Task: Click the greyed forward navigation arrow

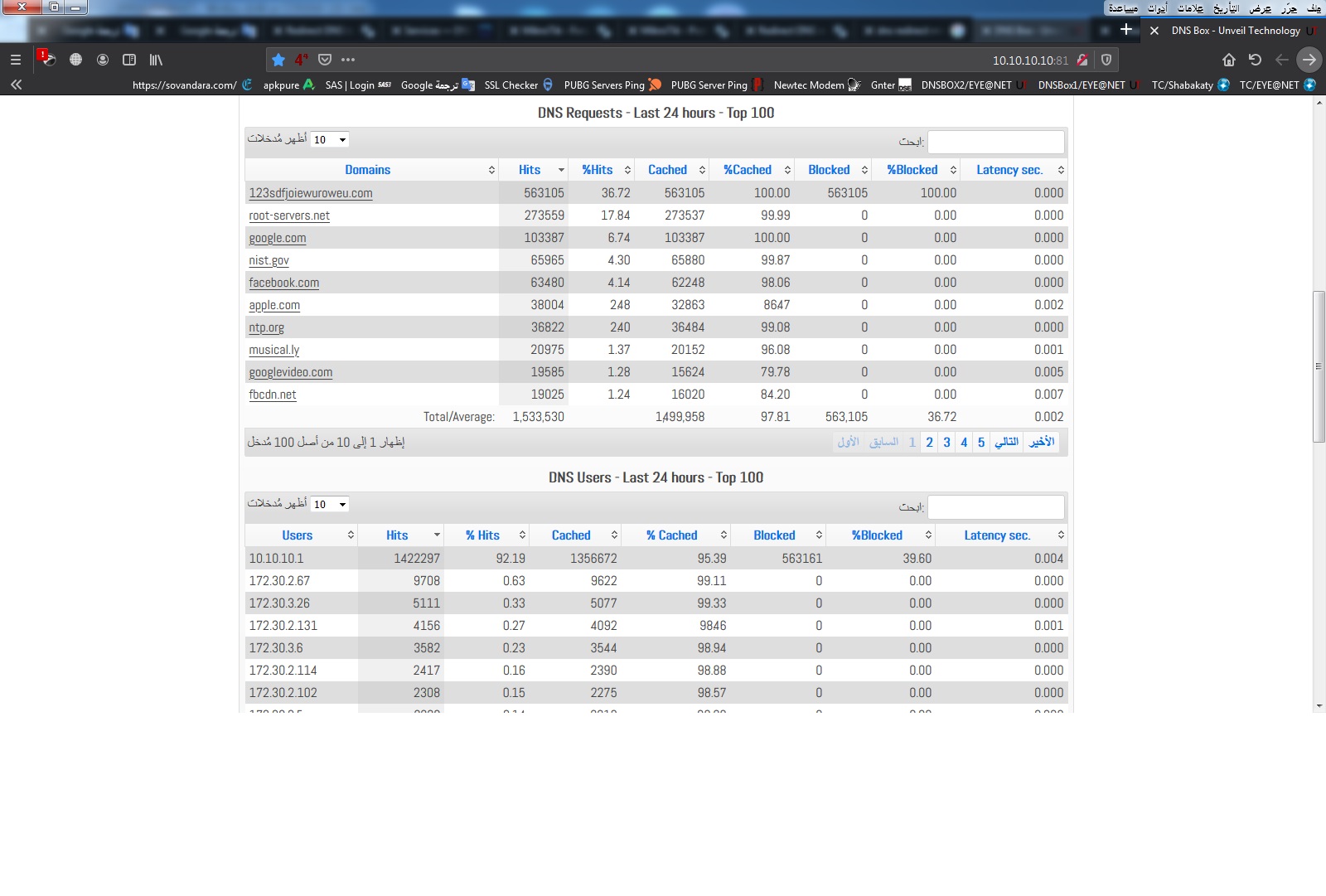Action: (1282, 60)
